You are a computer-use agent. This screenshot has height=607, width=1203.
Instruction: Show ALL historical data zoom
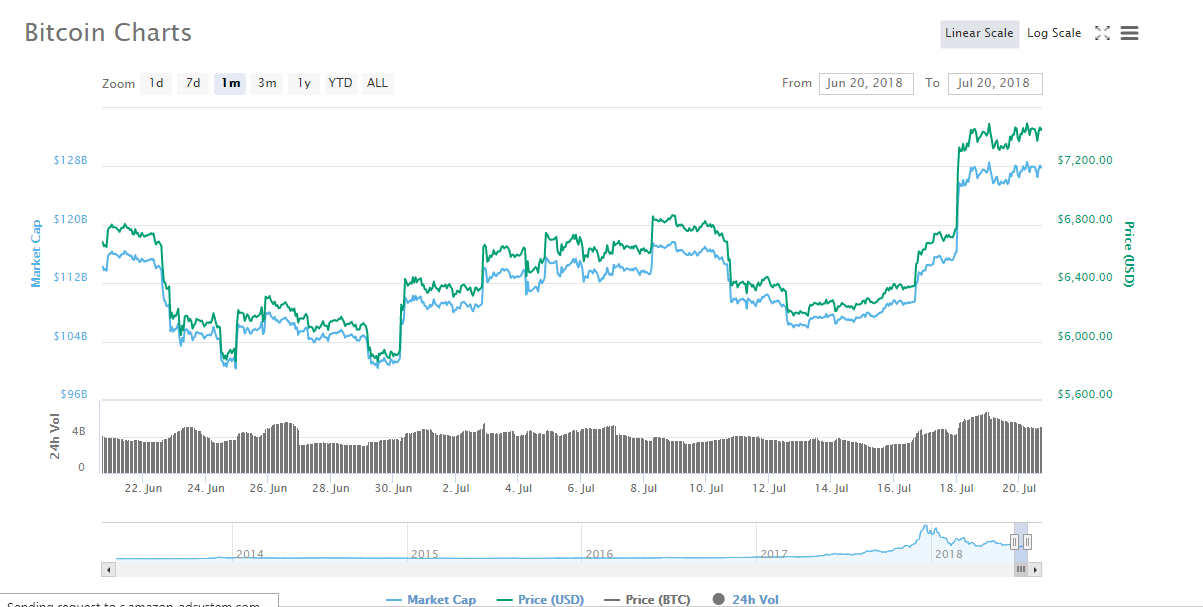(x=377, y=83)
